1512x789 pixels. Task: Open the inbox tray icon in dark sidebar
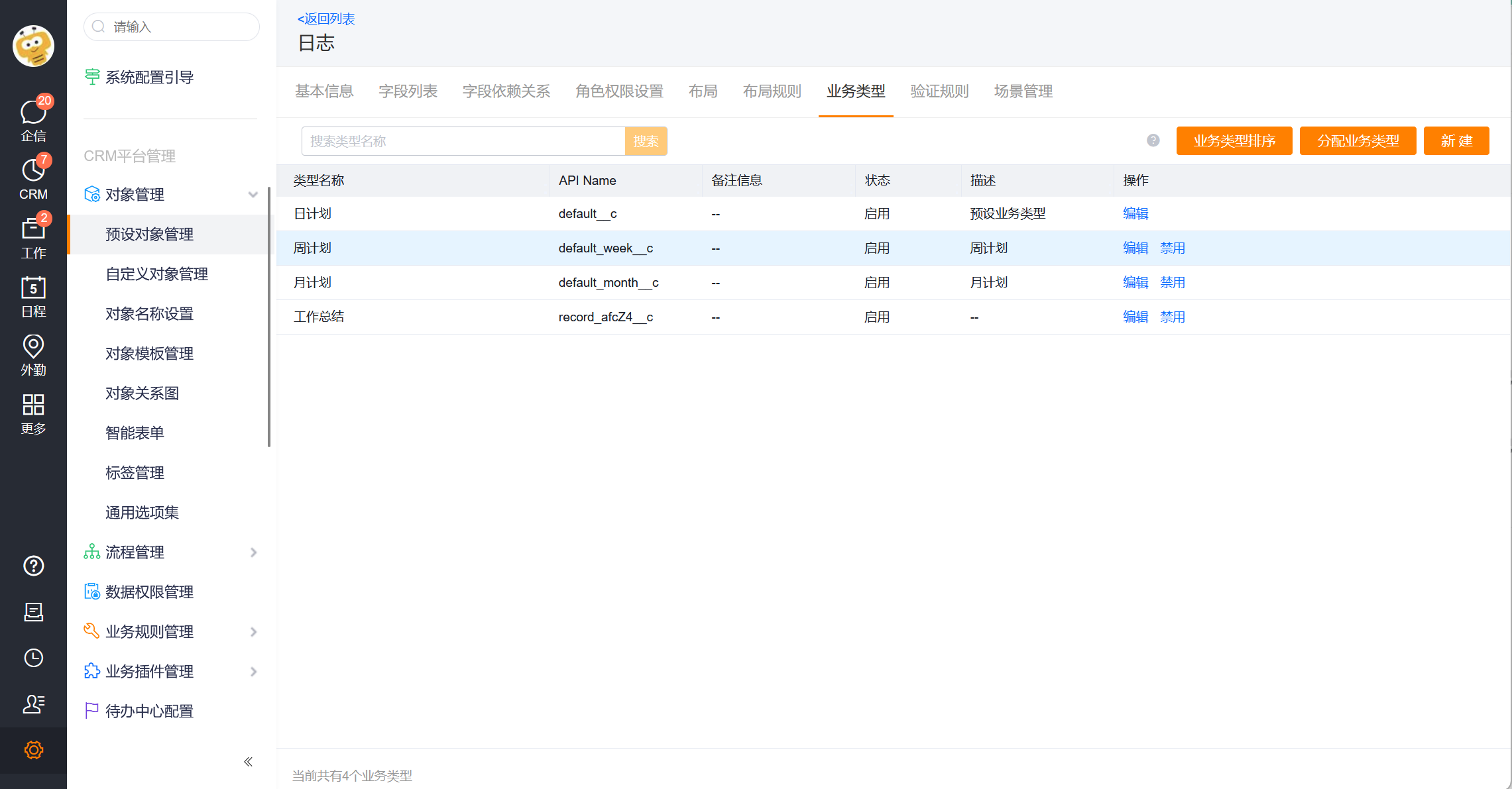33,612
